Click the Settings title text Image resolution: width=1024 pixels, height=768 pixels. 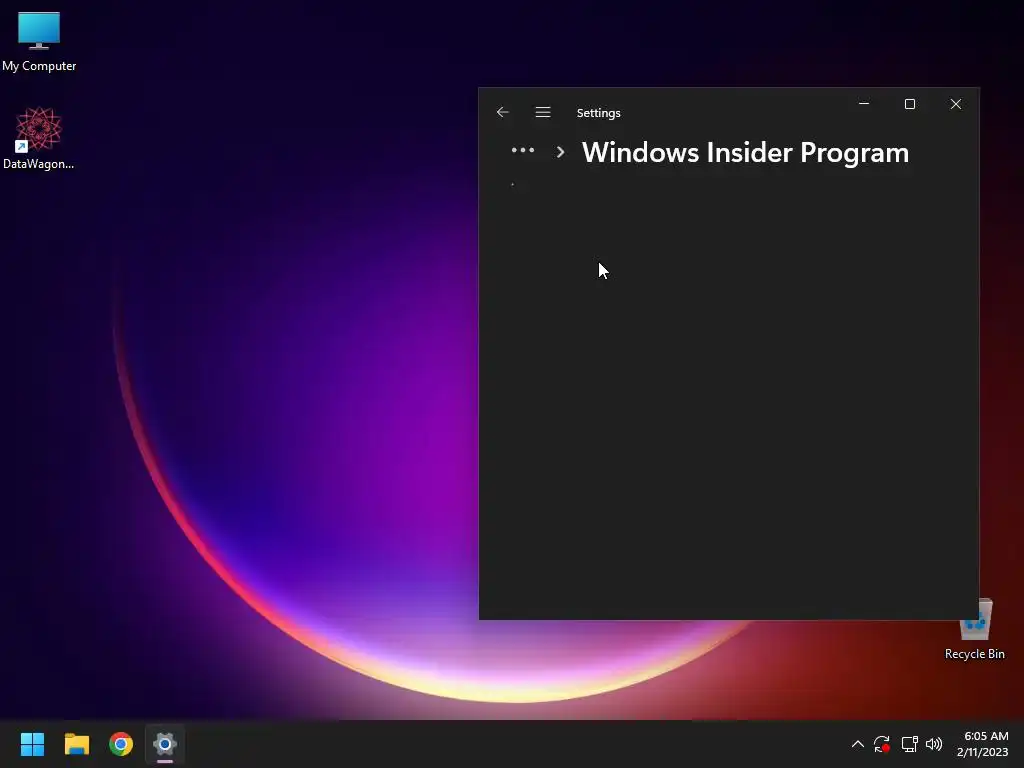pyautogui.click(x=598, y=113)
